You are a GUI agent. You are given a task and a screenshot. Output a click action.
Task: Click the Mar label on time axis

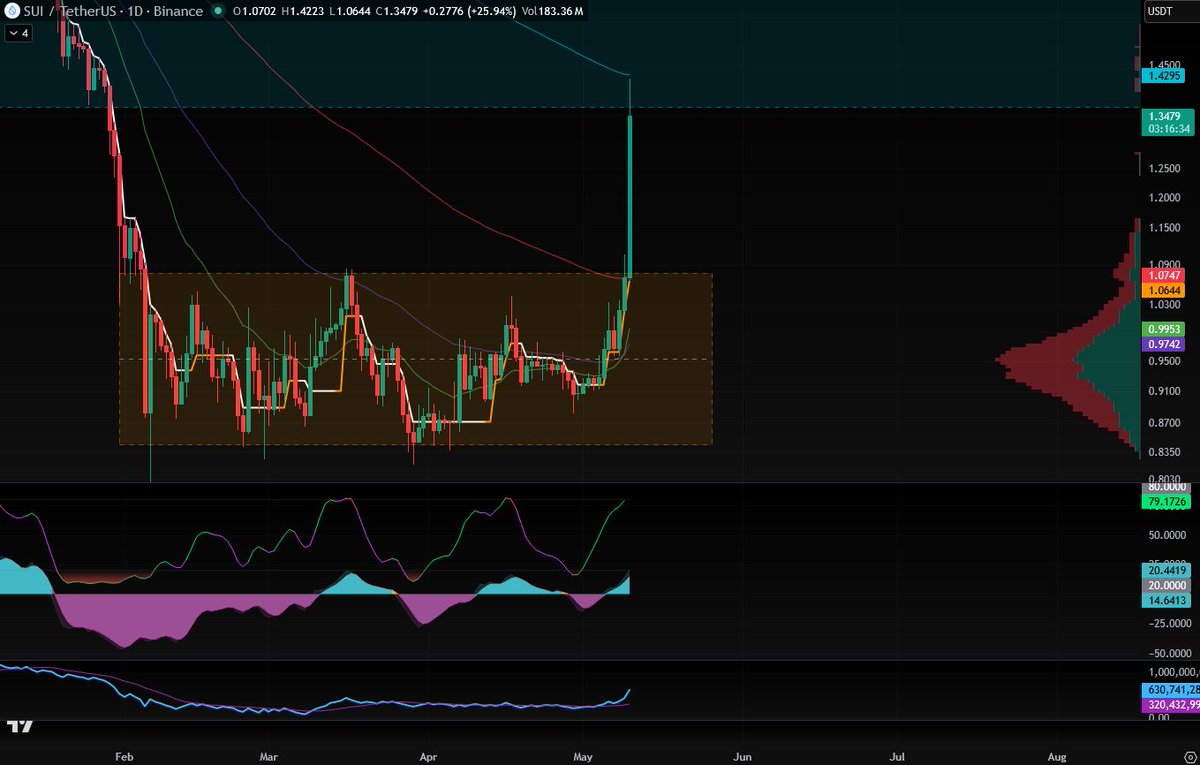(267, 758)
